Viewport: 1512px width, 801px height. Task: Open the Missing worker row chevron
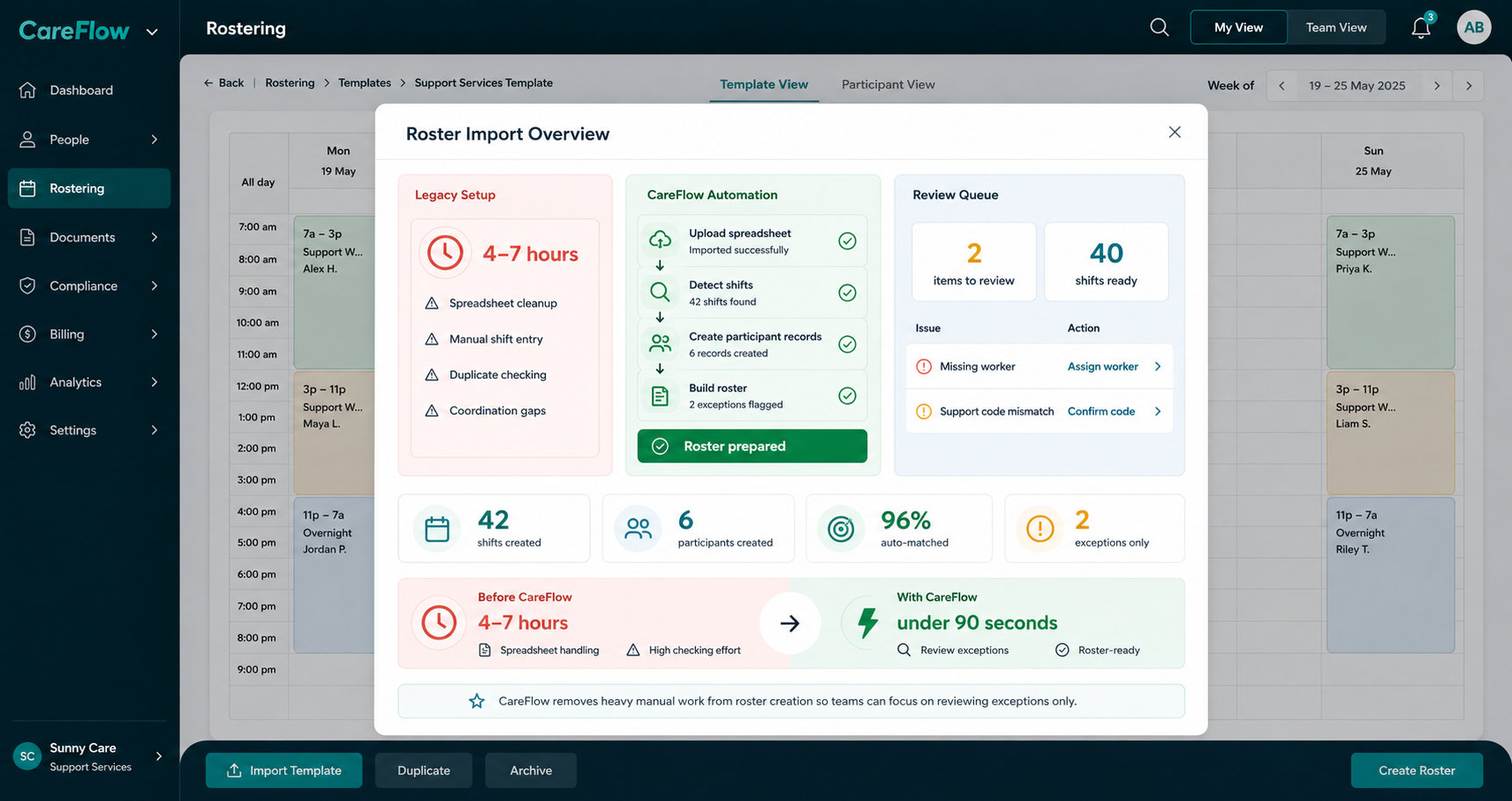tap(1157, 367)
